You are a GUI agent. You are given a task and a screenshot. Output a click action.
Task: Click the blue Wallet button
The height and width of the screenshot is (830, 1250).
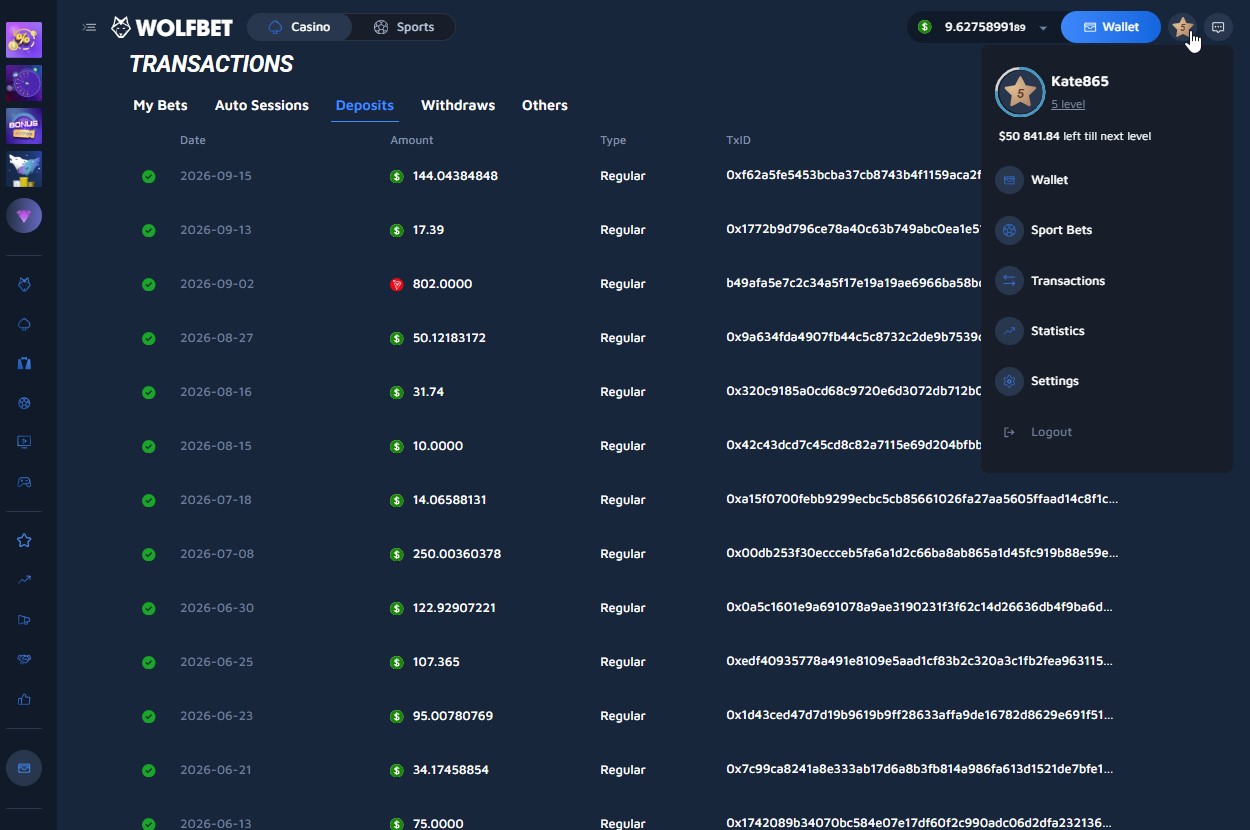point(1110,27)
